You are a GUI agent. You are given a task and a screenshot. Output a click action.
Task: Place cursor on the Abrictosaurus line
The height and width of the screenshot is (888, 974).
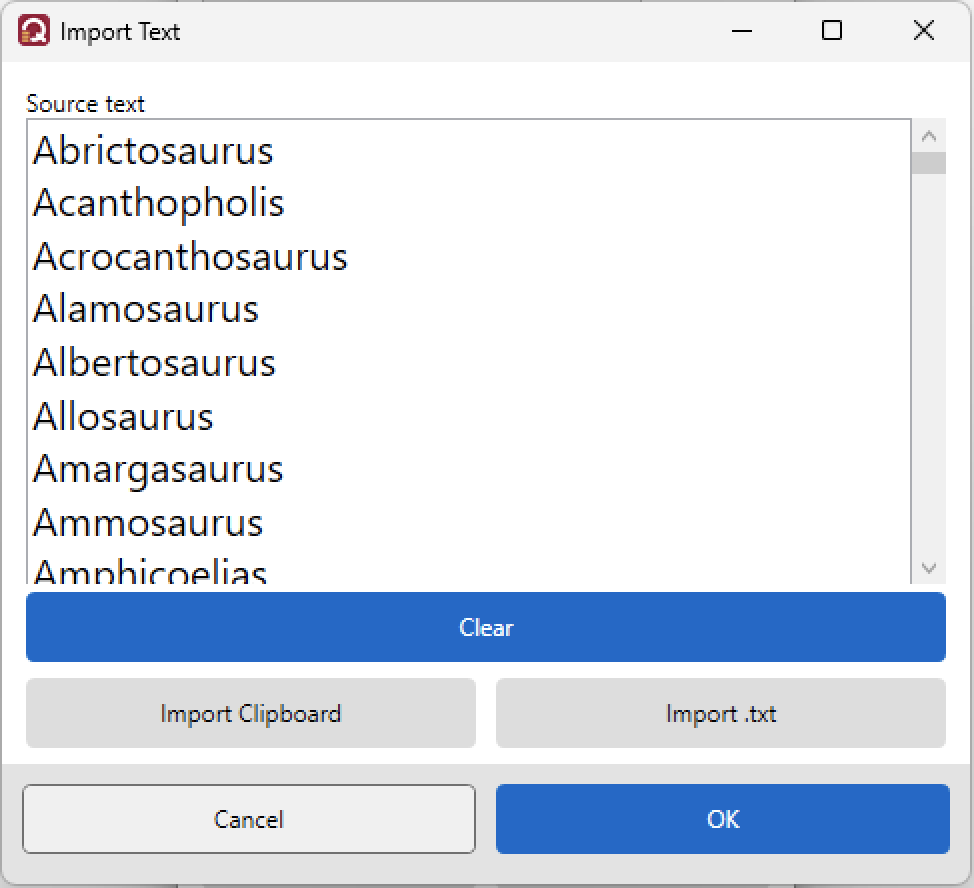(x=153, y=151)
